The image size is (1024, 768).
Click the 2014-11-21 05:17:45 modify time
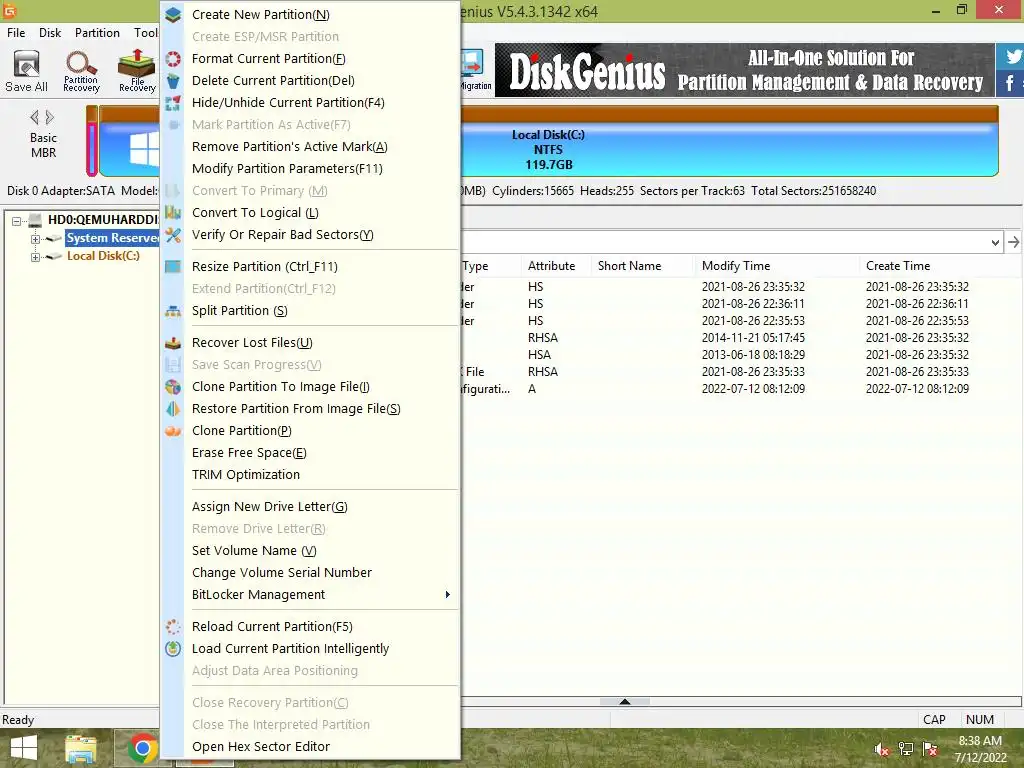click(x=753, y=338)
